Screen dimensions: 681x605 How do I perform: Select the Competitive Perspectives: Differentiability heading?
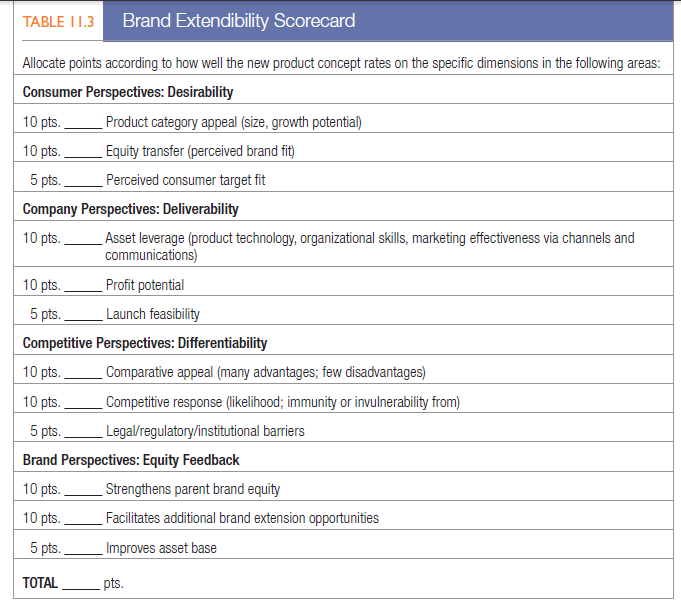(x=144, y=343)
